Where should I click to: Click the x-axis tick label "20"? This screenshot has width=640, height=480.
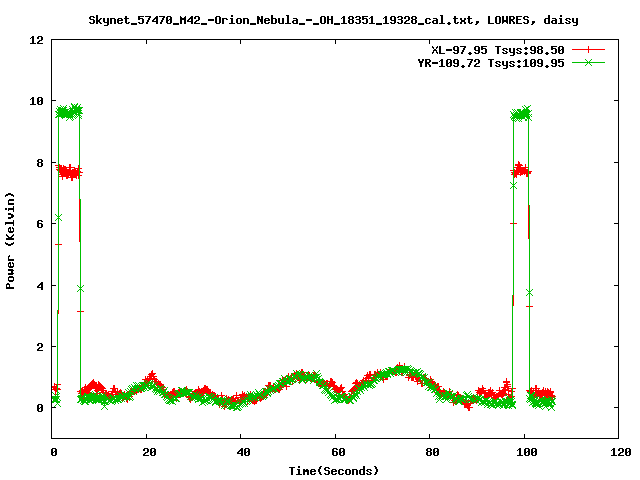[149, 452]
